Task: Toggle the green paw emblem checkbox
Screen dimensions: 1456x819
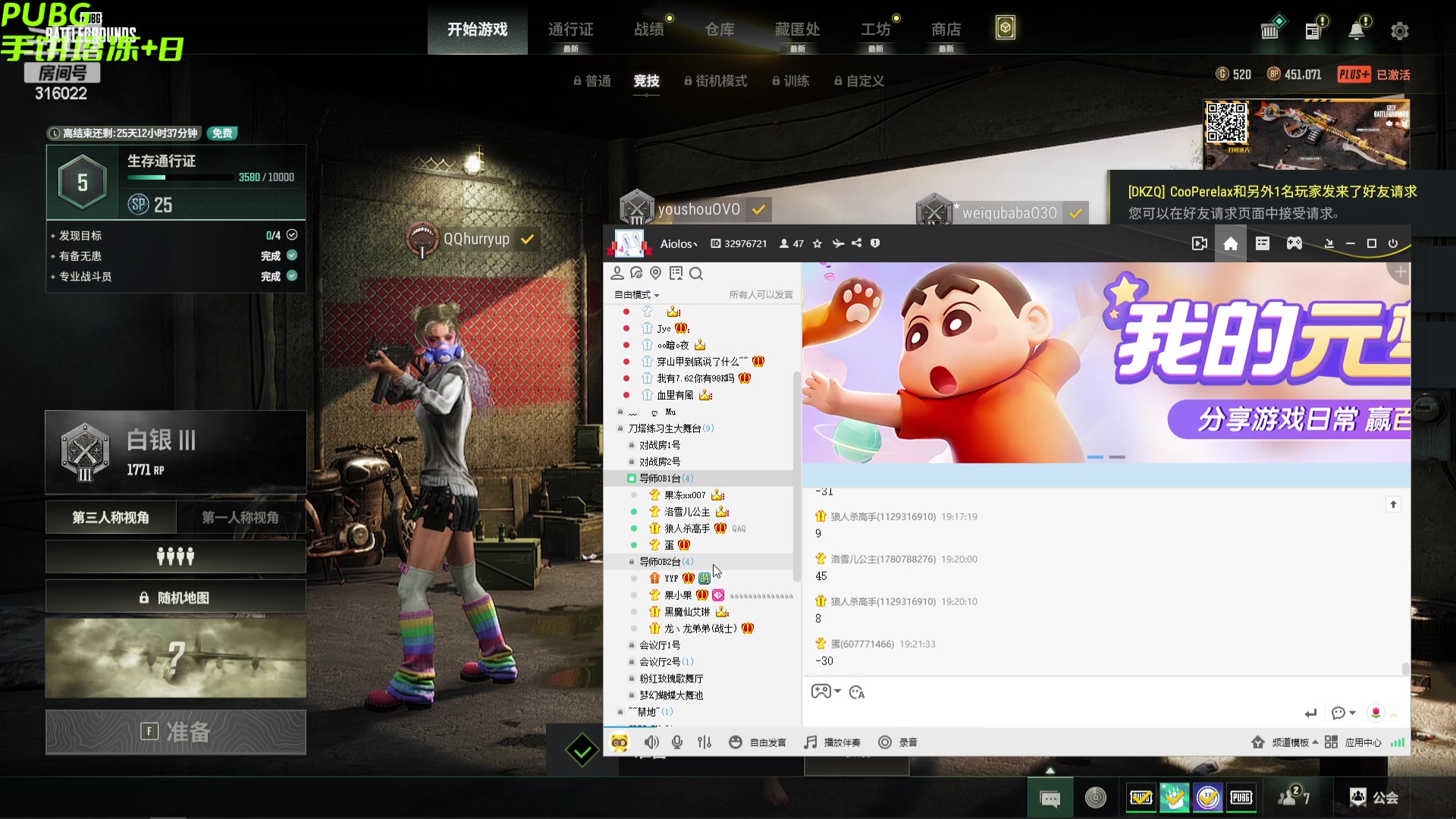Action: click(x=1175, y=798)
